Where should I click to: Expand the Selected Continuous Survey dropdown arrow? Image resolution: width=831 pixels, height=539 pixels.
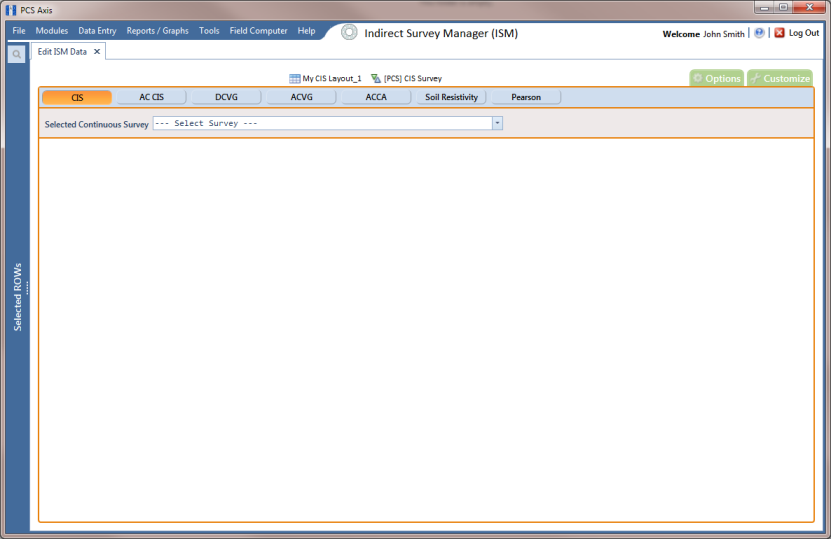(497, 123)
